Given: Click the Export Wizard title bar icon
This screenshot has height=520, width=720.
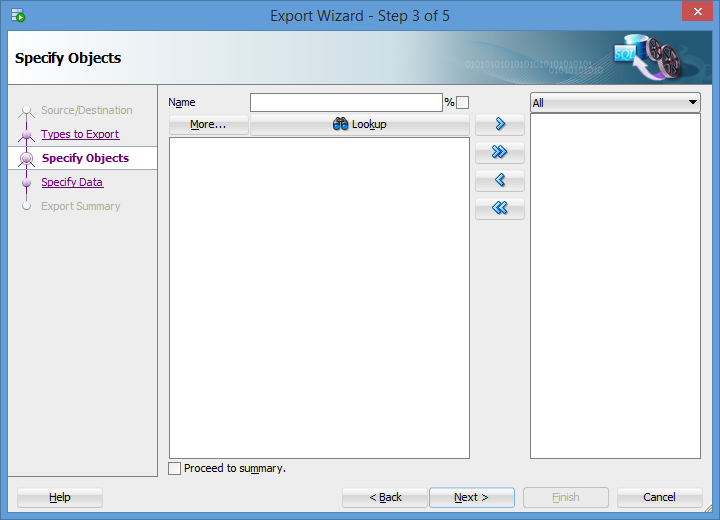Looking at the screenshot, I should click(x=18, y=15).
